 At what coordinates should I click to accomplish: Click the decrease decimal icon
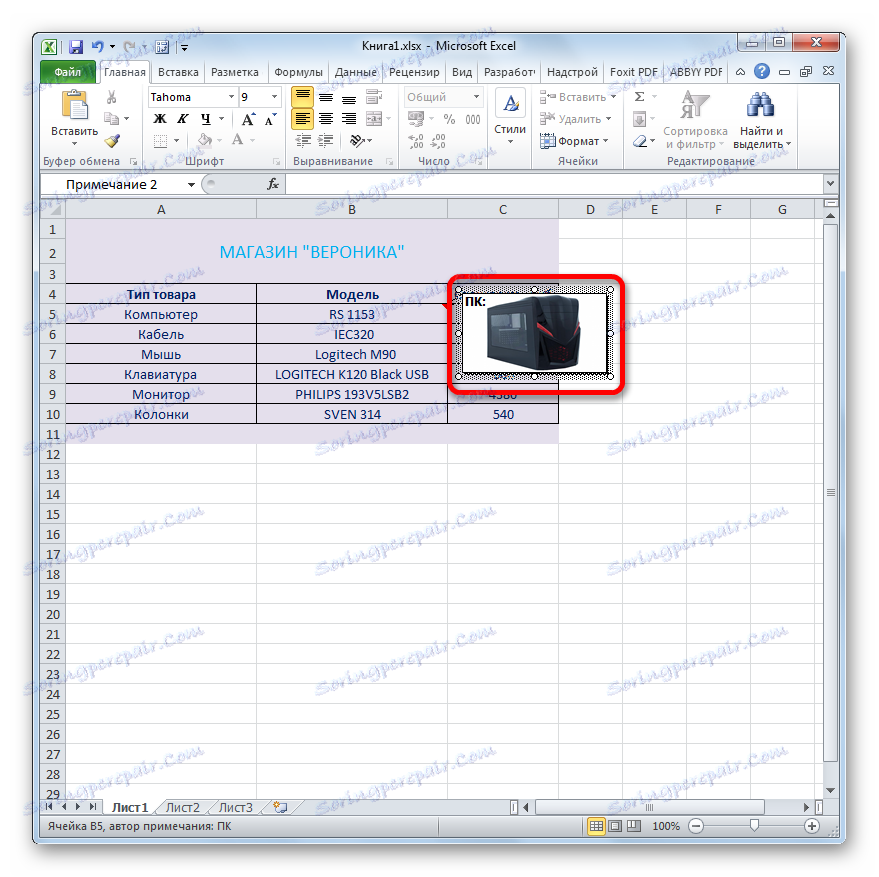click(x=438, y=141)
